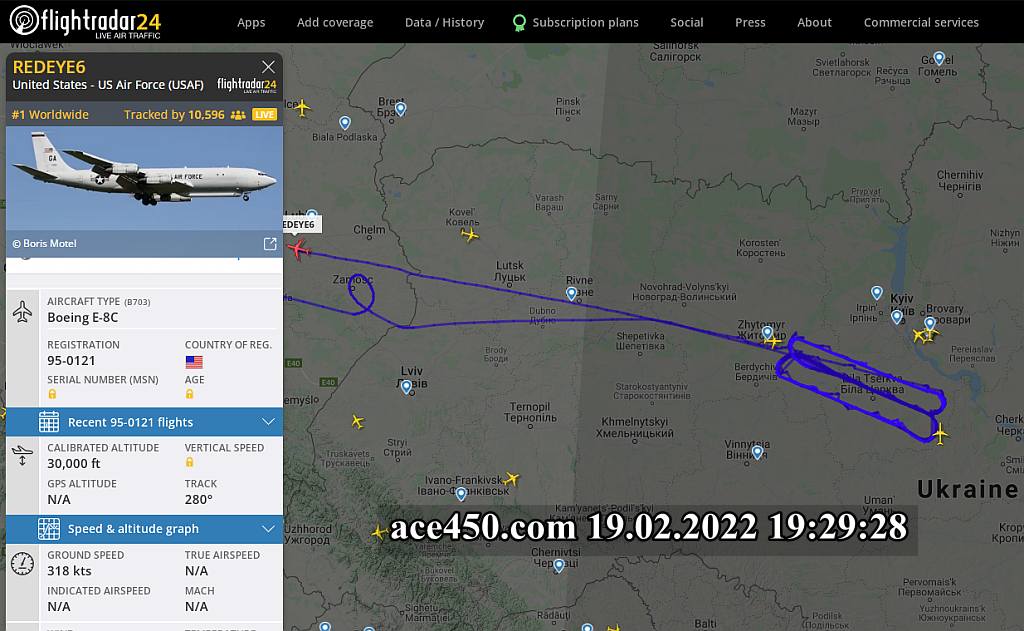Screen dimensions: 1024x631
Task: Open Data / History menu
Action: [444, 22]
